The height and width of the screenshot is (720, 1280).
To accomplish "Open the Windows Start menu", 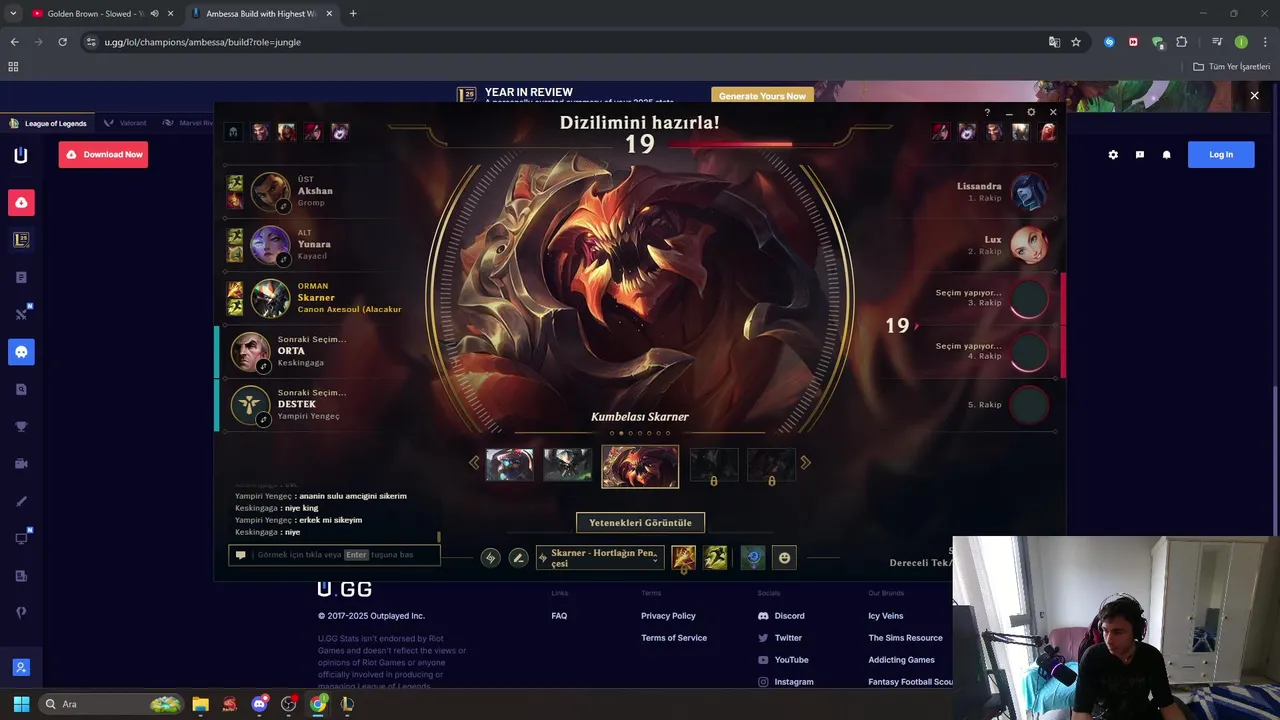I will [21, 704].
